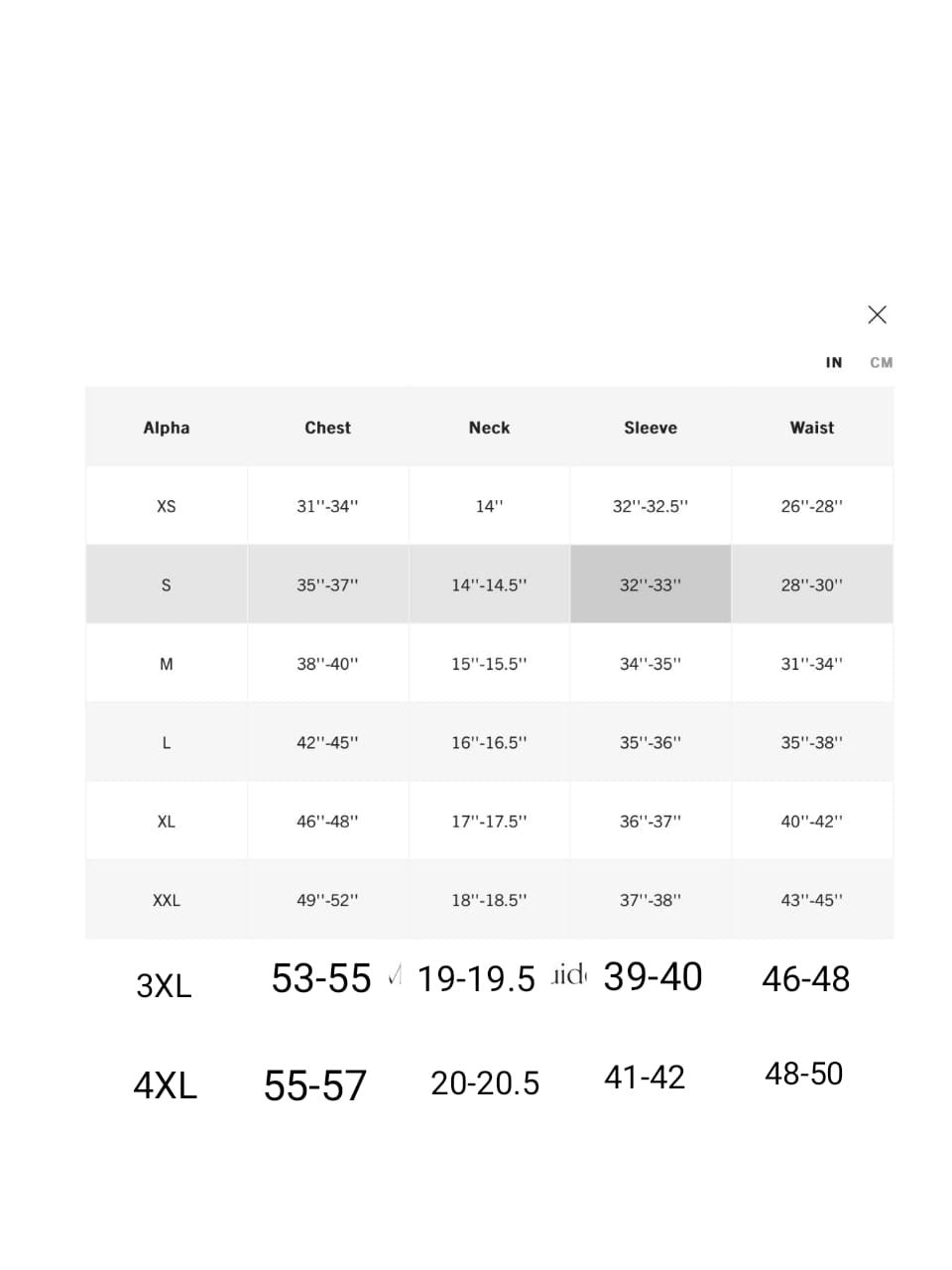Image resolution: width=952 pixels, height=1270 pixels.
Task: Close the size chart popup
Action: tap(877, 315)
